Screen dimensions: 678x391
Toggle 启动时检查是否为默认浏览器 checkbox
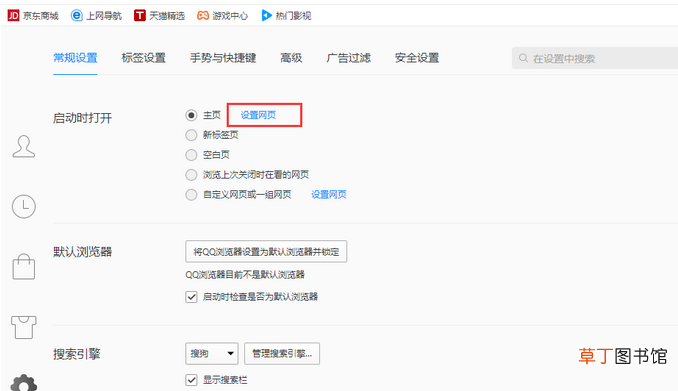click(x=191, y=297)
